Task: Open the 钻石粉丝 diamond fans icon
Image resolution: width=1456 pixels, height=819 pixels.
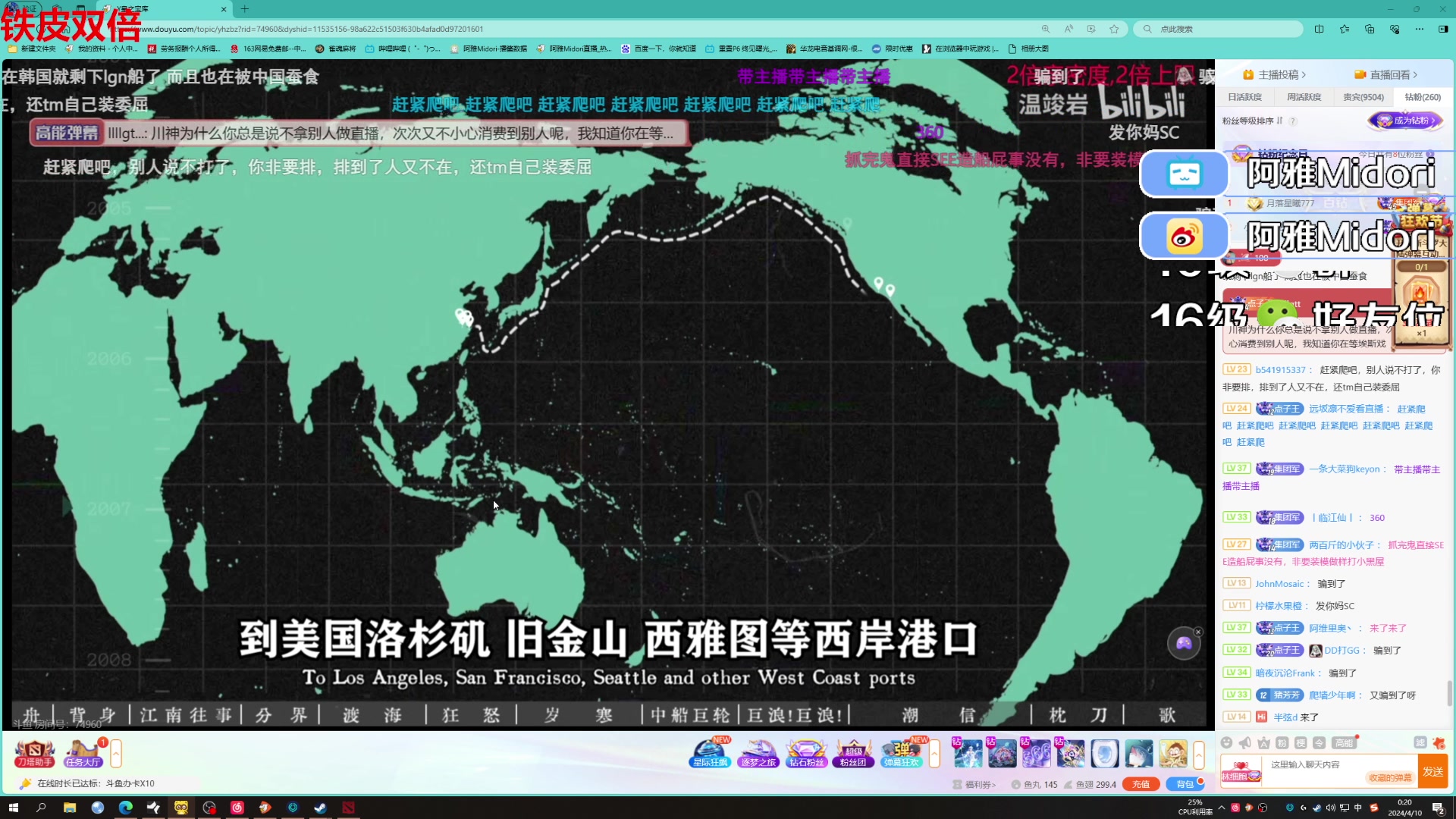Action: coord(806,754)
